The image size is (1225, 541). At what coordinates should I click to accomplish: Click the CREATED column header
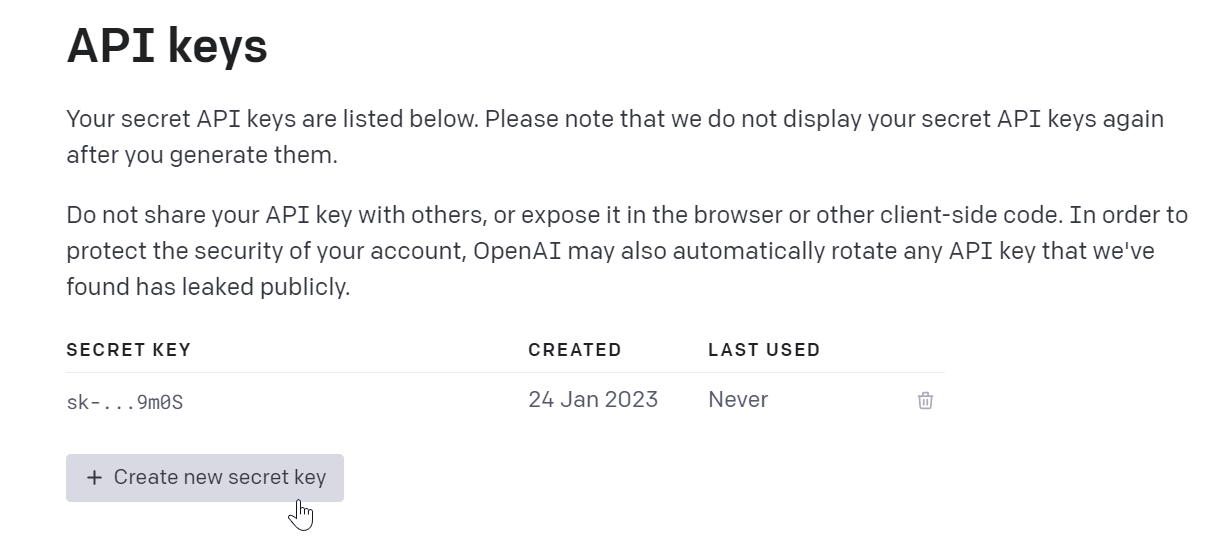[x=575, y=350]
